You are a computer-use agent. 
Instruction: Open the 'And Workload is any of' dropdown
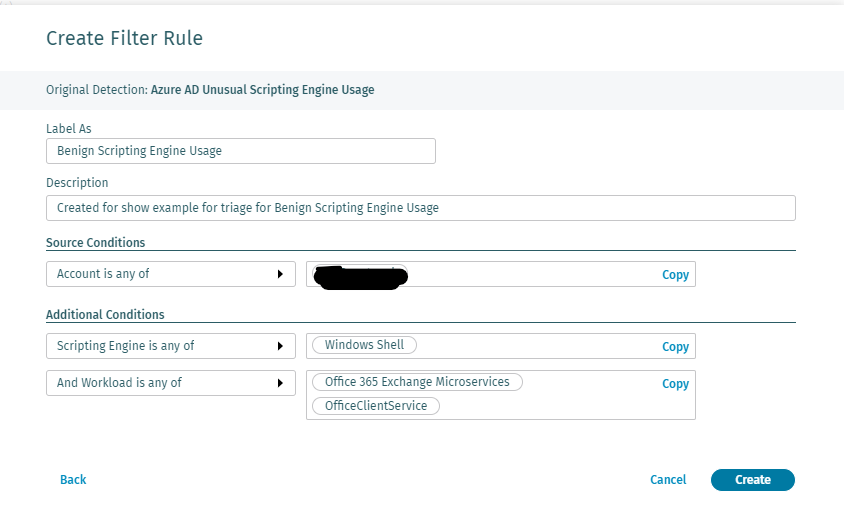point(171,383)
